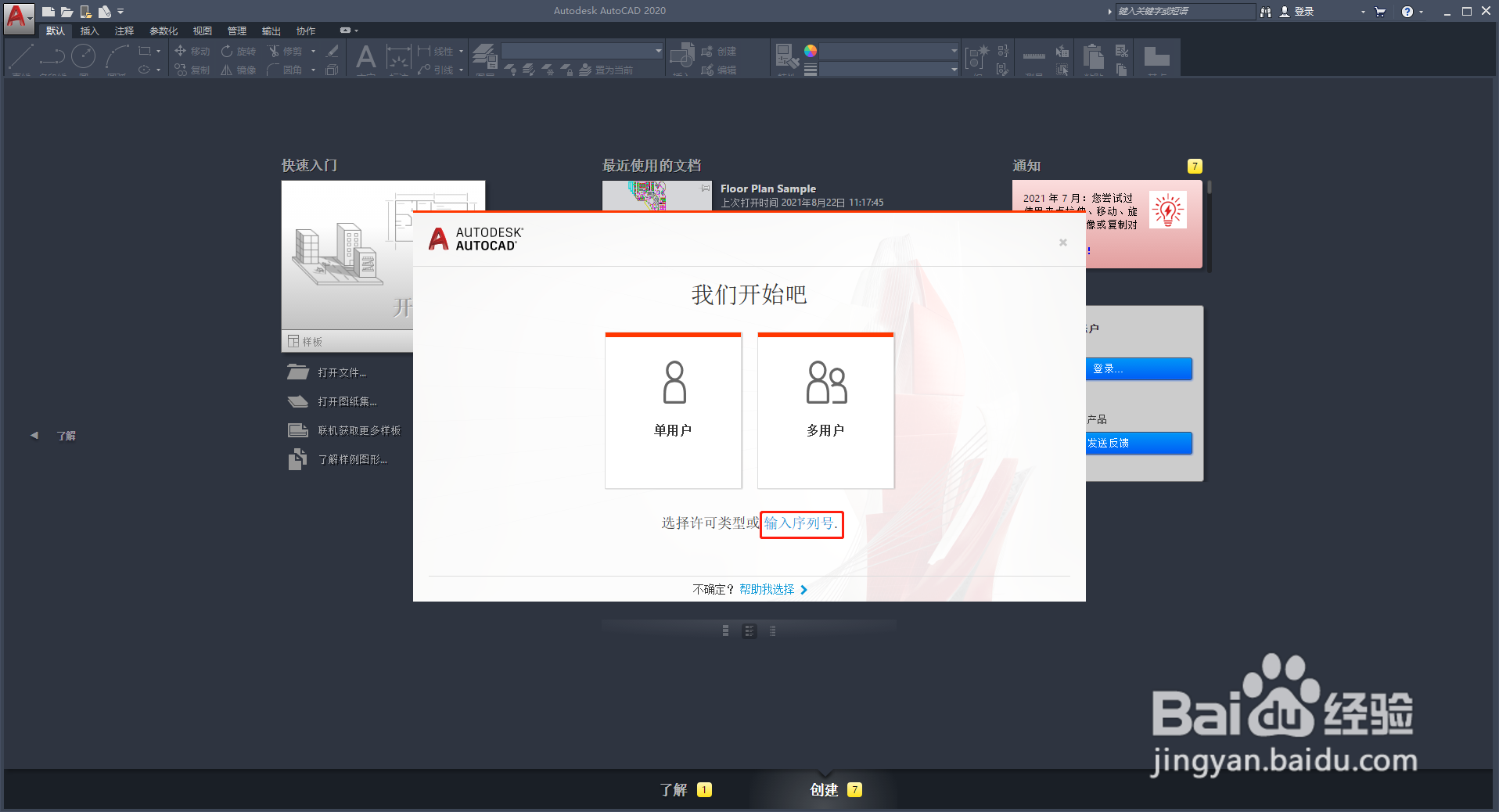Click the 输入序列号 link
The height and width of the screenshot is (812, 1499).
click(800, 523)
